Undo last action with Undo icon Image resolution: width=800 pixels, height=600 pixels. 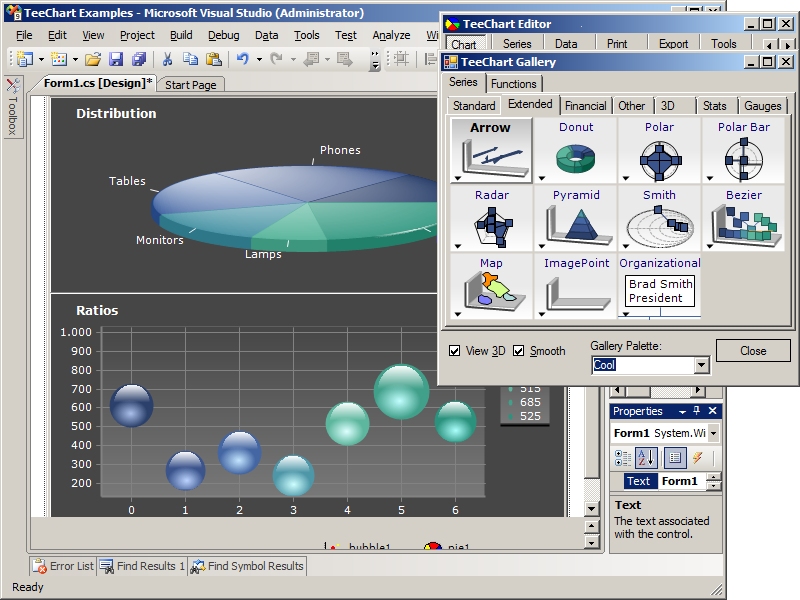pyautogui.click(x=242, y=59)
